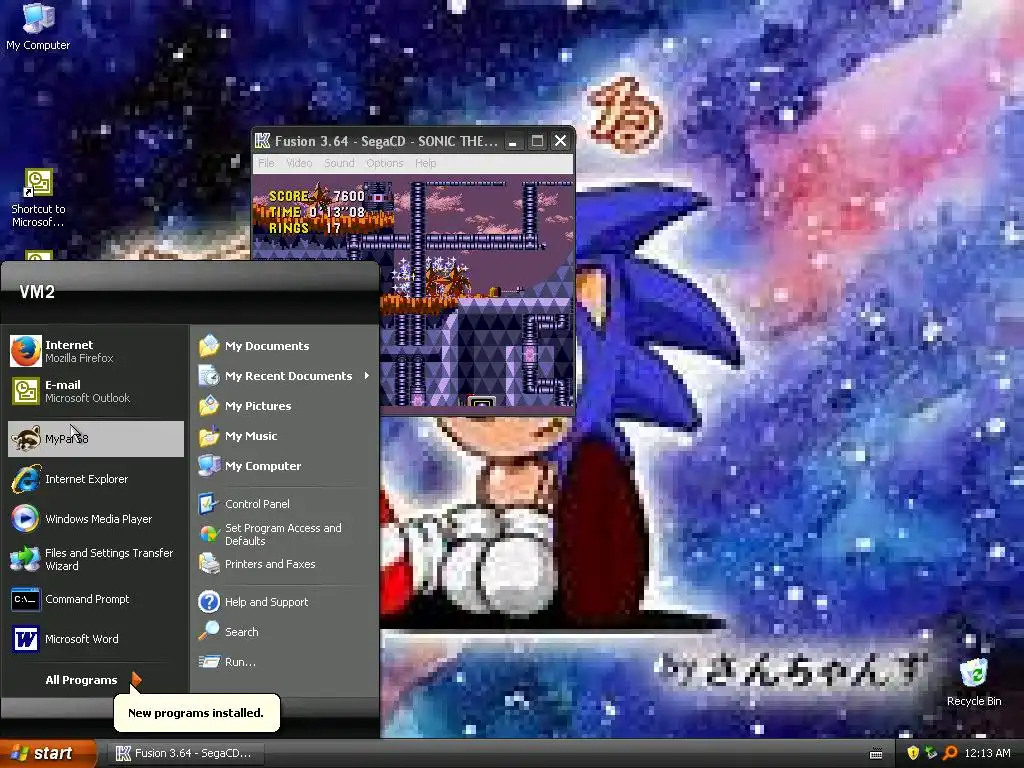Screen dimensions: 1024x768
Task: Select Shortcut to Microsoft desktop icon
Action: point(38,197)
